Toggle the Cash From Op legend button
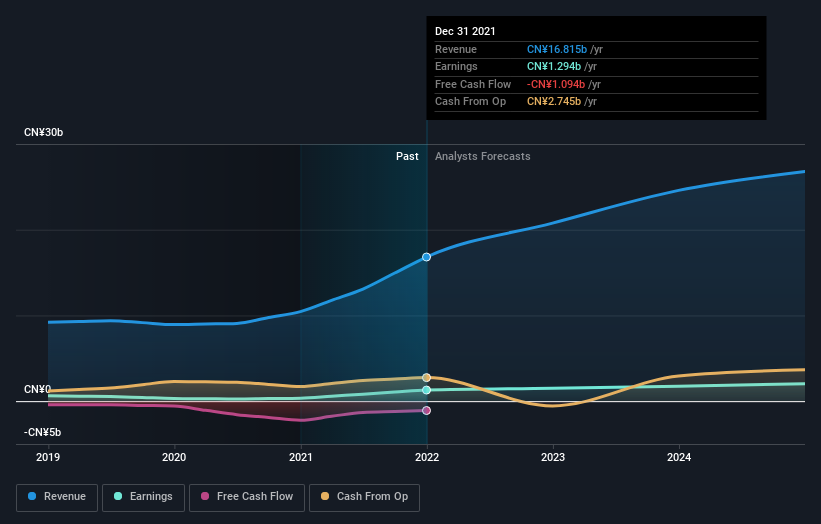821x524 pixels. tap(364, 497)
